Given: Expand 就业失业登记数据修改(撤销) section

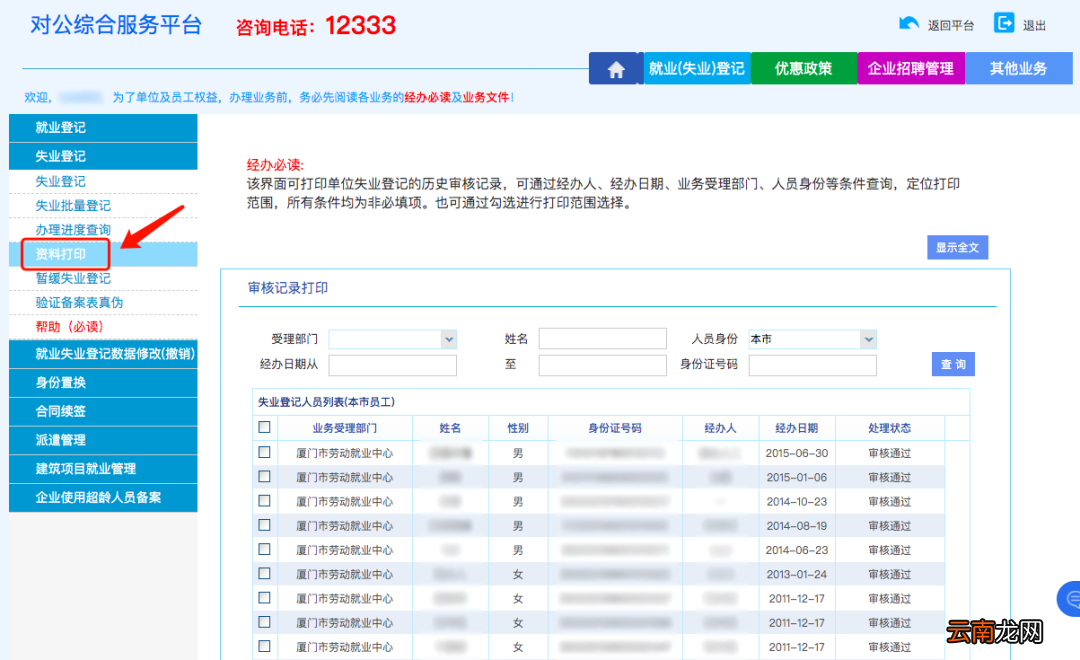Looking at the screenshot, I should point(103,353).
